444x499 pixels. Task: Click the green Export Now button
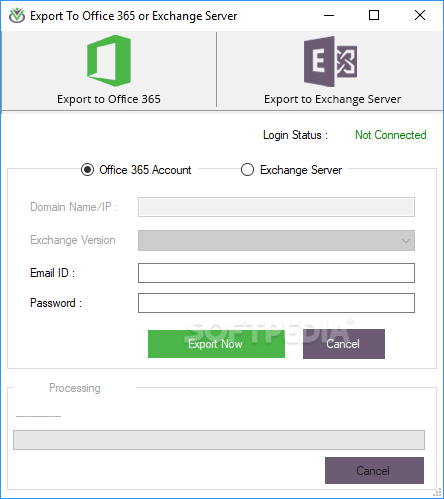[216, 344]
